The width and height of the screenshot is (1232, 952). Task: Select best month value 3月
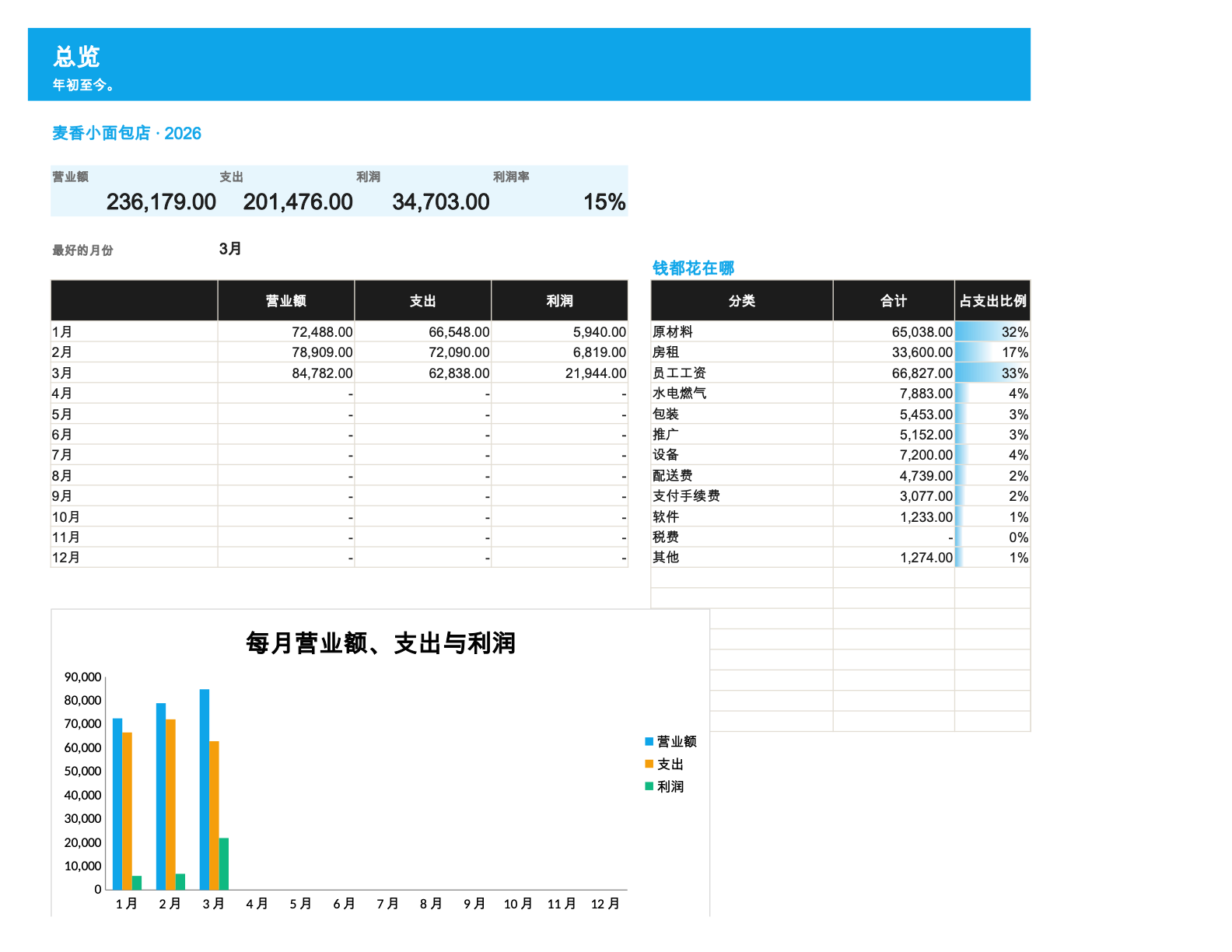pos(230,249)
